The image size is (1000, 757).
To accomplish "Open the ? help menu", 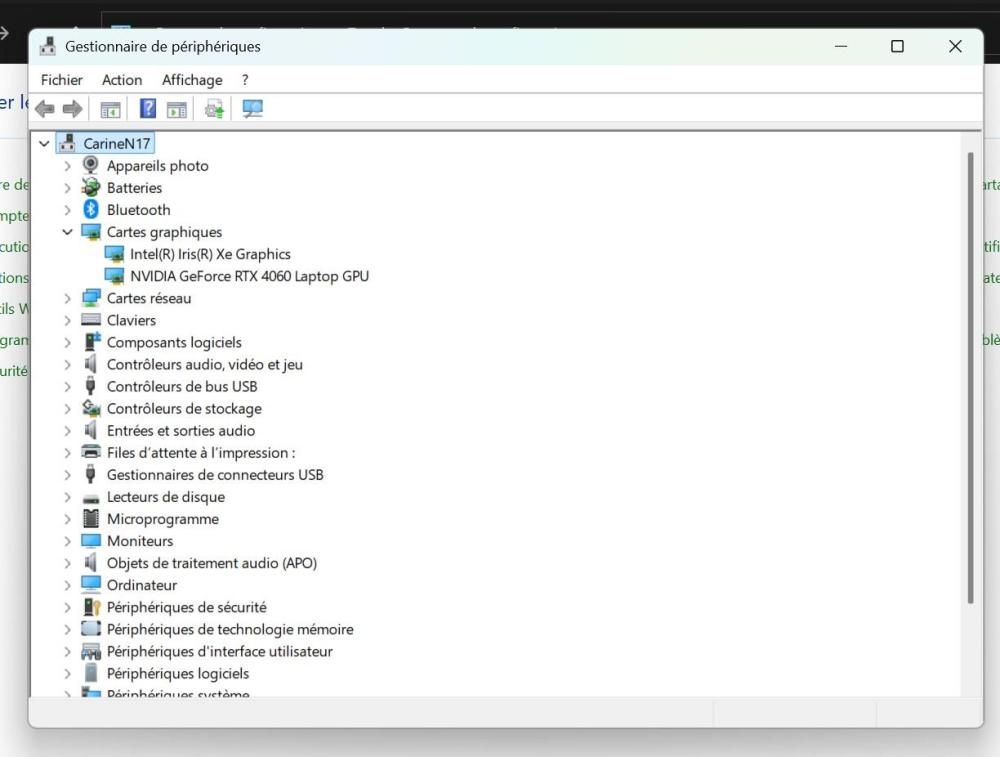I will tap(245, 80).
